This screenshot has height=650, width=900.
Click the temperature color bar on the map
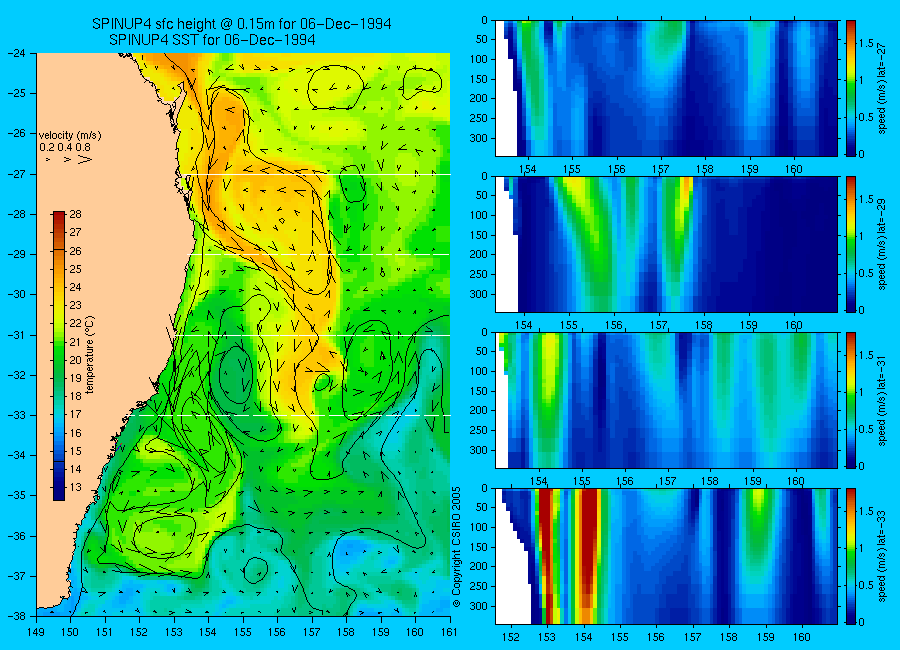[x=59, y=356]
